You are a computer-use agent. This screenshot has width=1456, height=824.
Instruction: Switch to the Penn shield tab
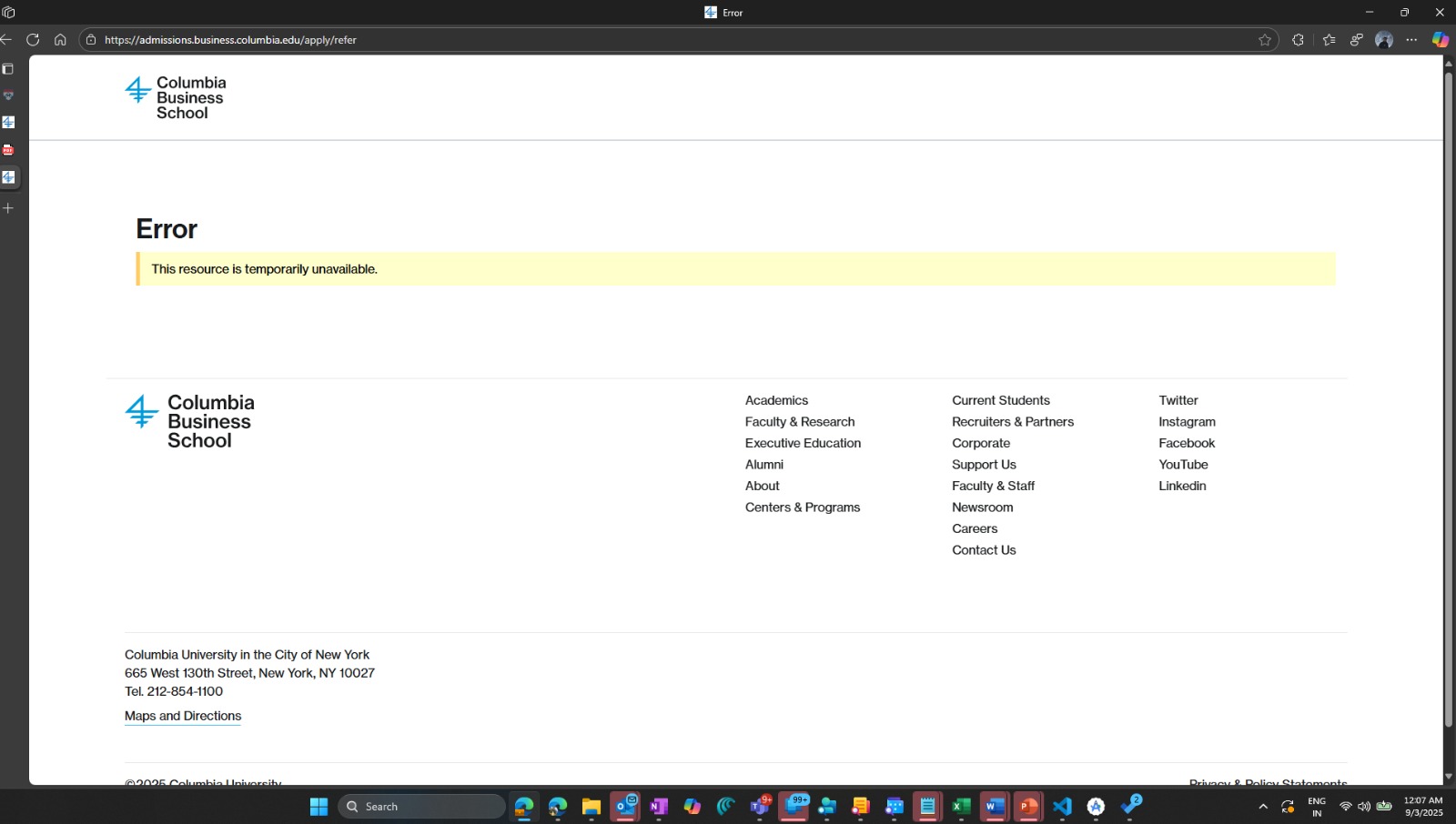8,95
